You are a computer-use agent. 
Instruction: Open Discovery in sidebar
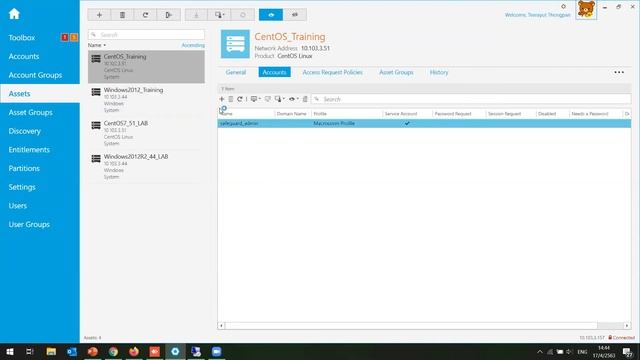point(24,131)
